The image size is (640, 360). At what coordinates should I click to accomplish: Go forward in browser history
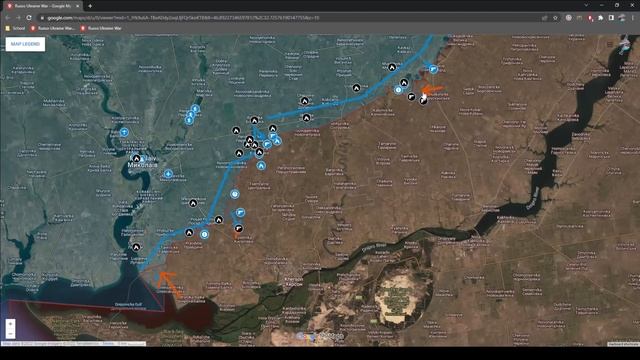[18, 18]
